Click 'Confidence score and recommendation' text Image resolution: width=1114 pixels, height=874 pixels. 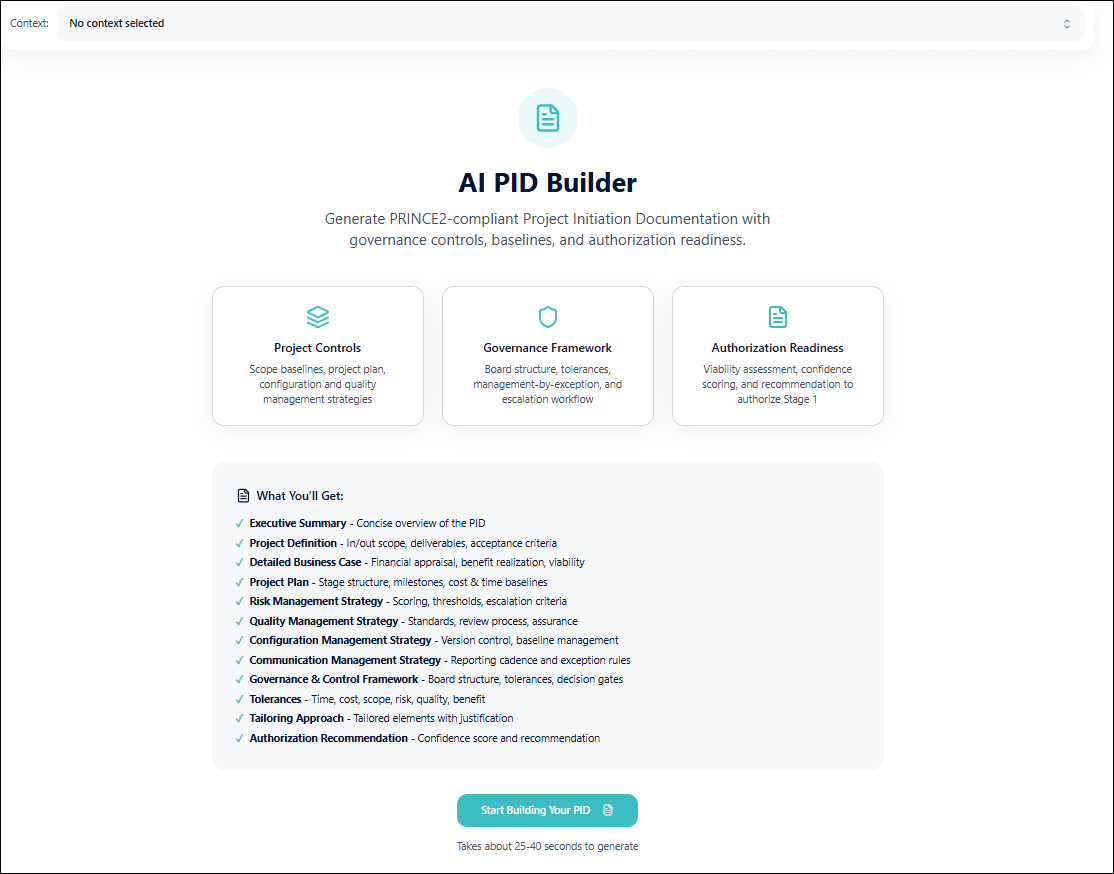click(x=509, y=738)
